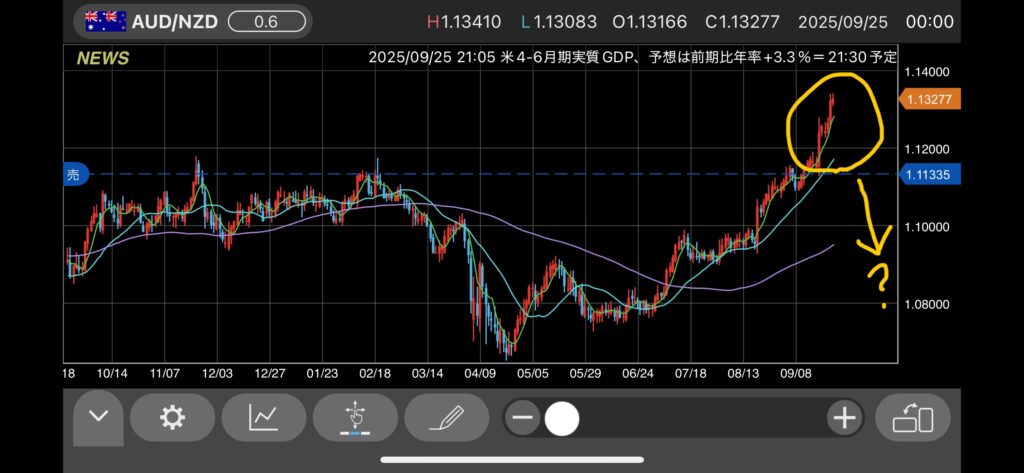Tap the orange 1.13277 current price tag
The height and width of the screenshot is (473, 1024).
(929, 98)
